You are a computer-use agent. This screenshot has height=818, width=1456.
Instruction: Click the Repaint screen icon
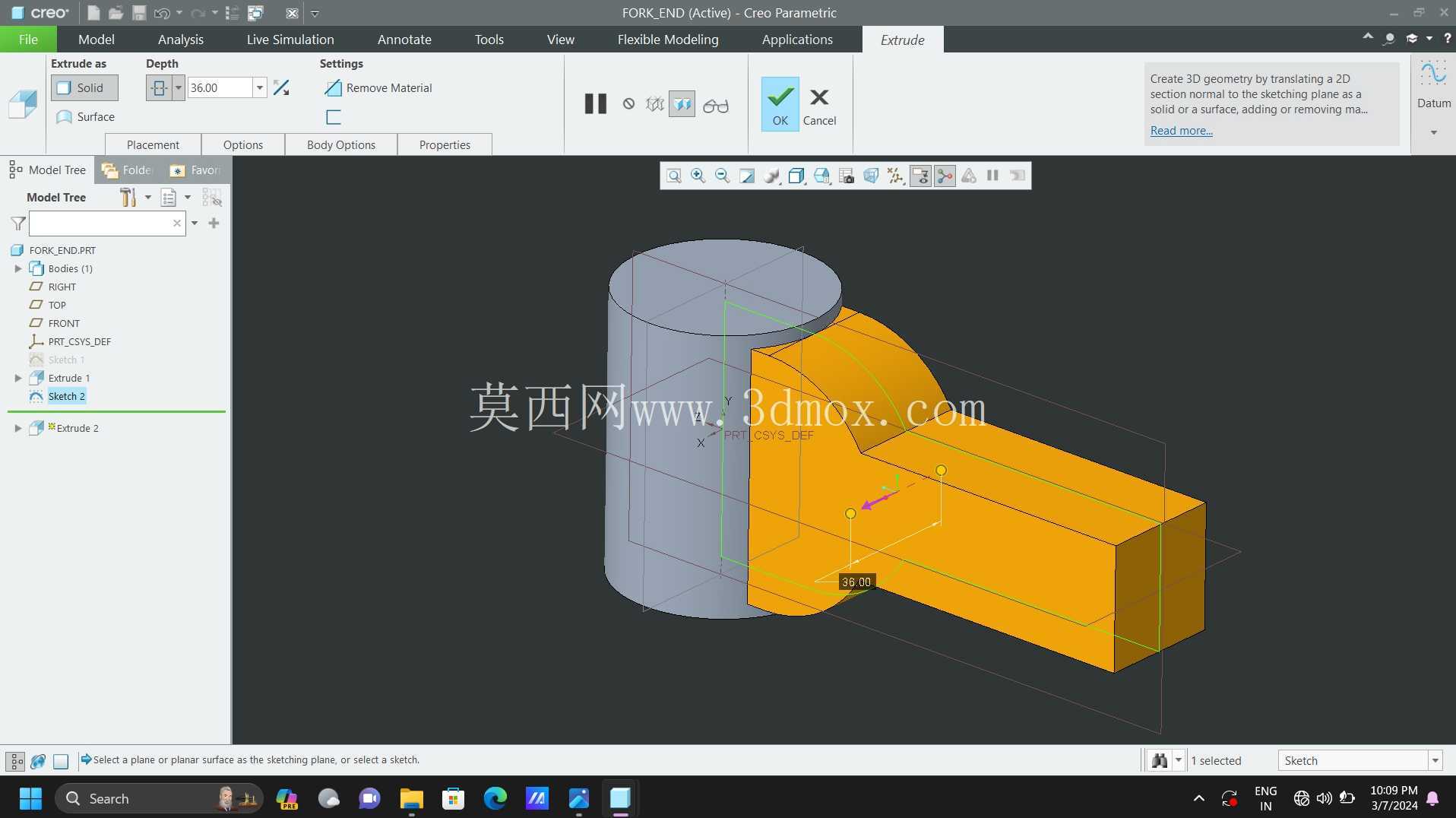click(x=747, y=176)
